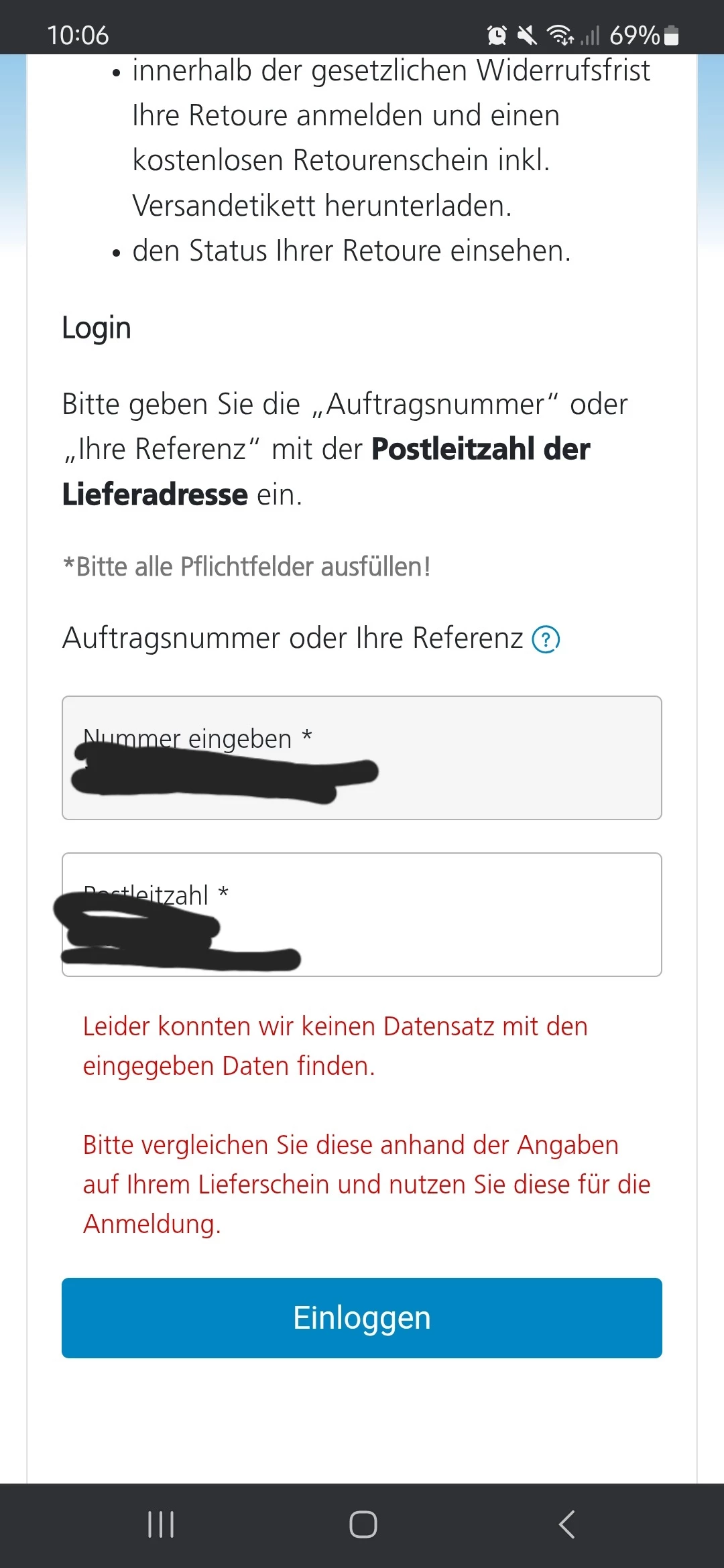Tap the 10:06 clock in status bar
The width and height of the screenshot is (724, 1568).
coord(78,35)
